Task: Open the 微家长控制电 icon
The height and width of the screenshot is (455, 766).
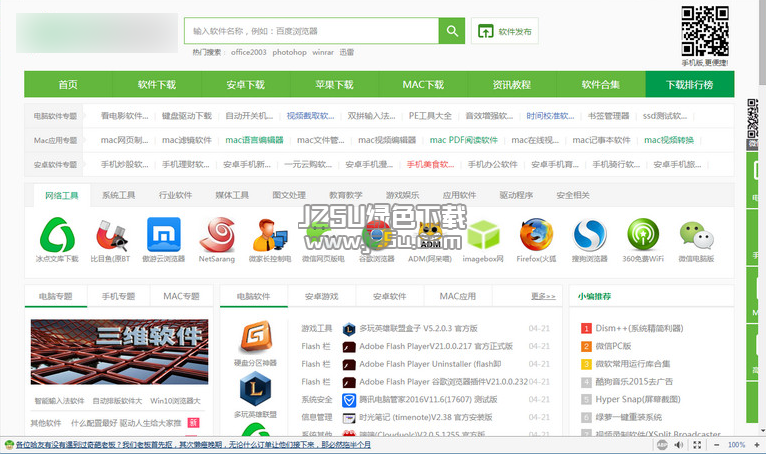Action: [x=270, y=235]
